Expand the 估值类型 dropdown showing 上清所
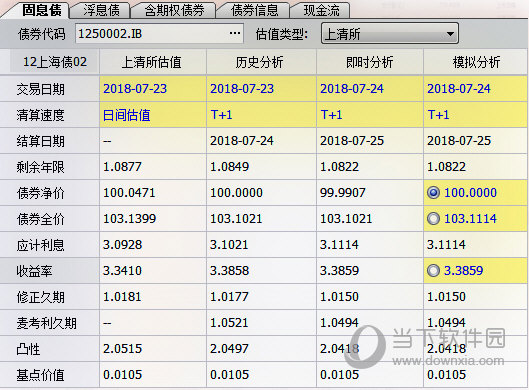This screenshot has height=390, width=529. coord(390,33)
